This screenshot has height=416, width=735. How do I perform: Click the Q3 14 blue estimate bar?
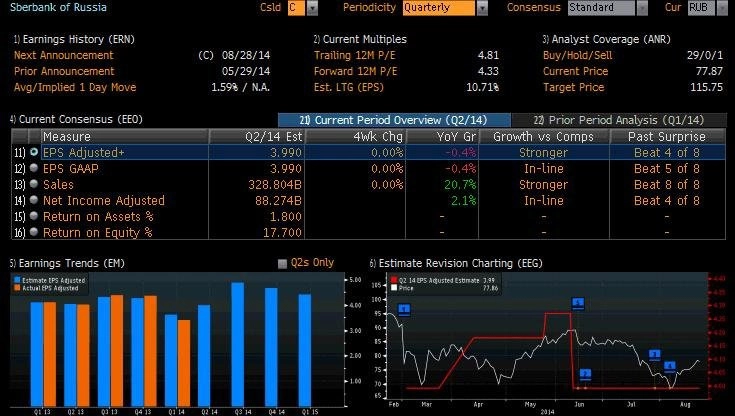[x=238, y=344]
